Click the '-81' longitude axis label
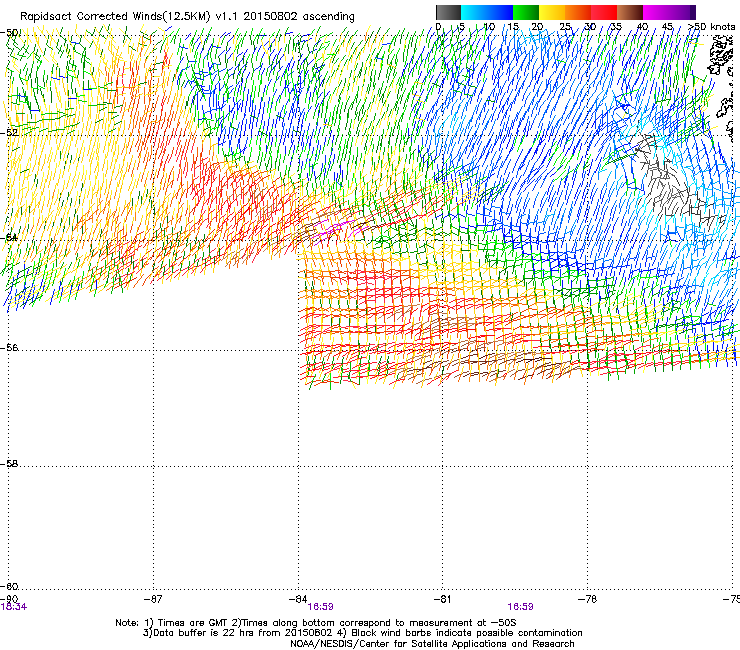Image resolution: width=740 pixels, height=650 pixels. point(442,599)
